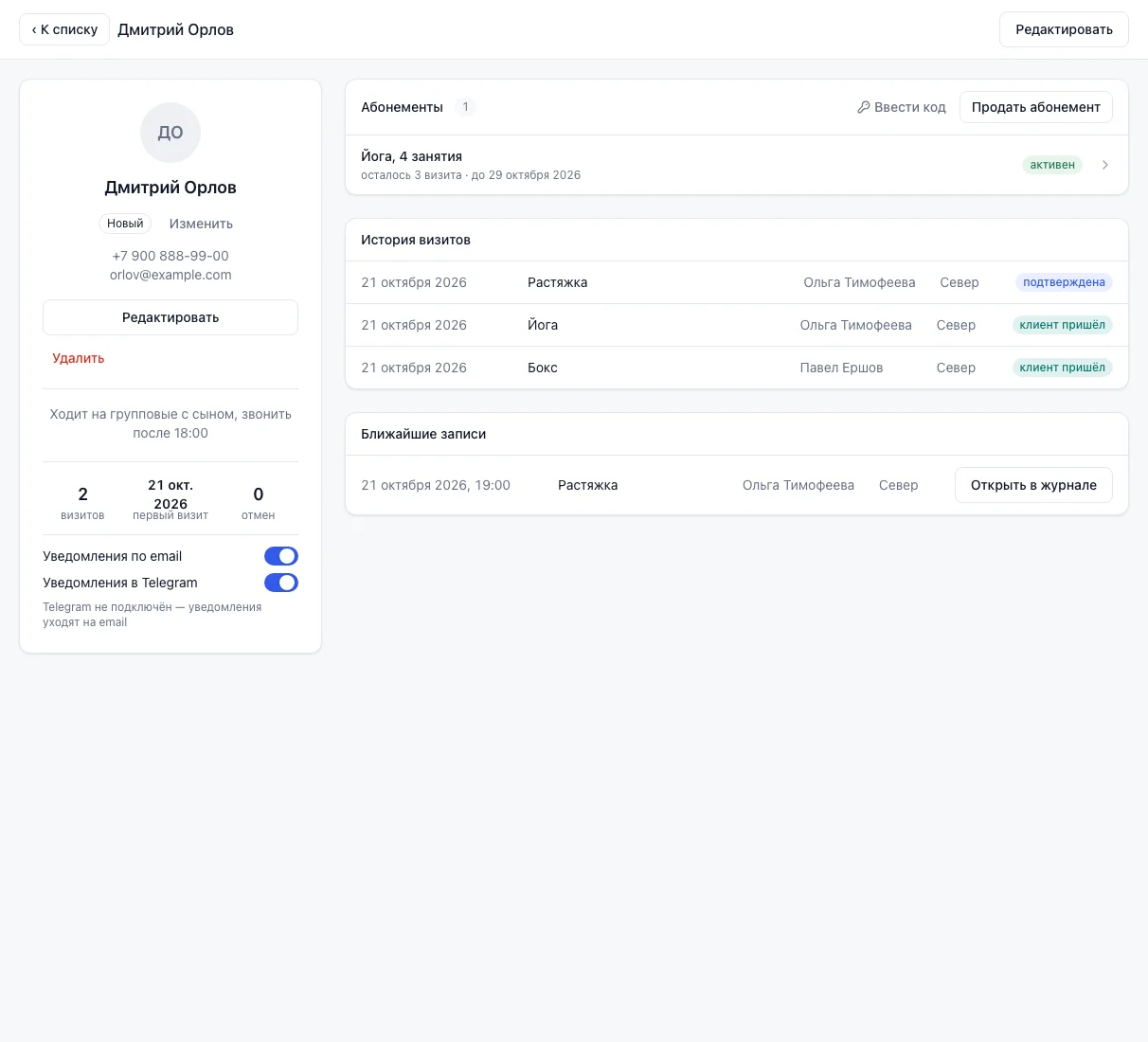Click the Ближайшие записи heading

point(423,434)
